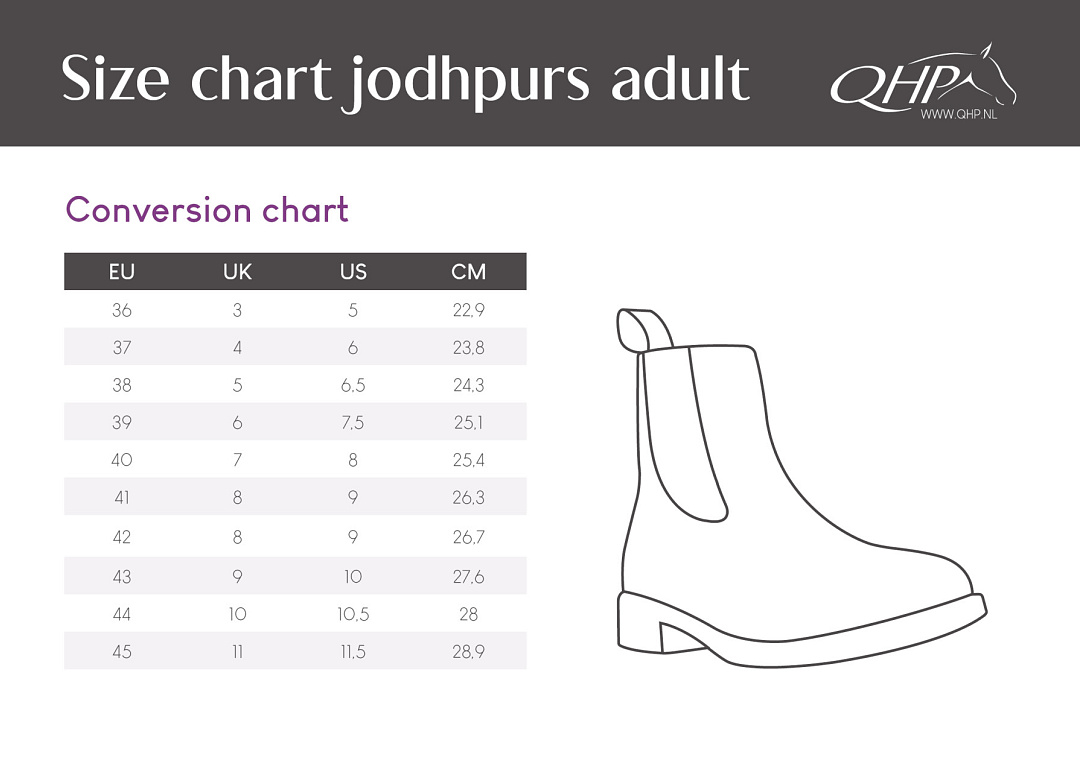
Task: Click the 'Size chart jodhpurs adult' title
Action: coord(405,78)
